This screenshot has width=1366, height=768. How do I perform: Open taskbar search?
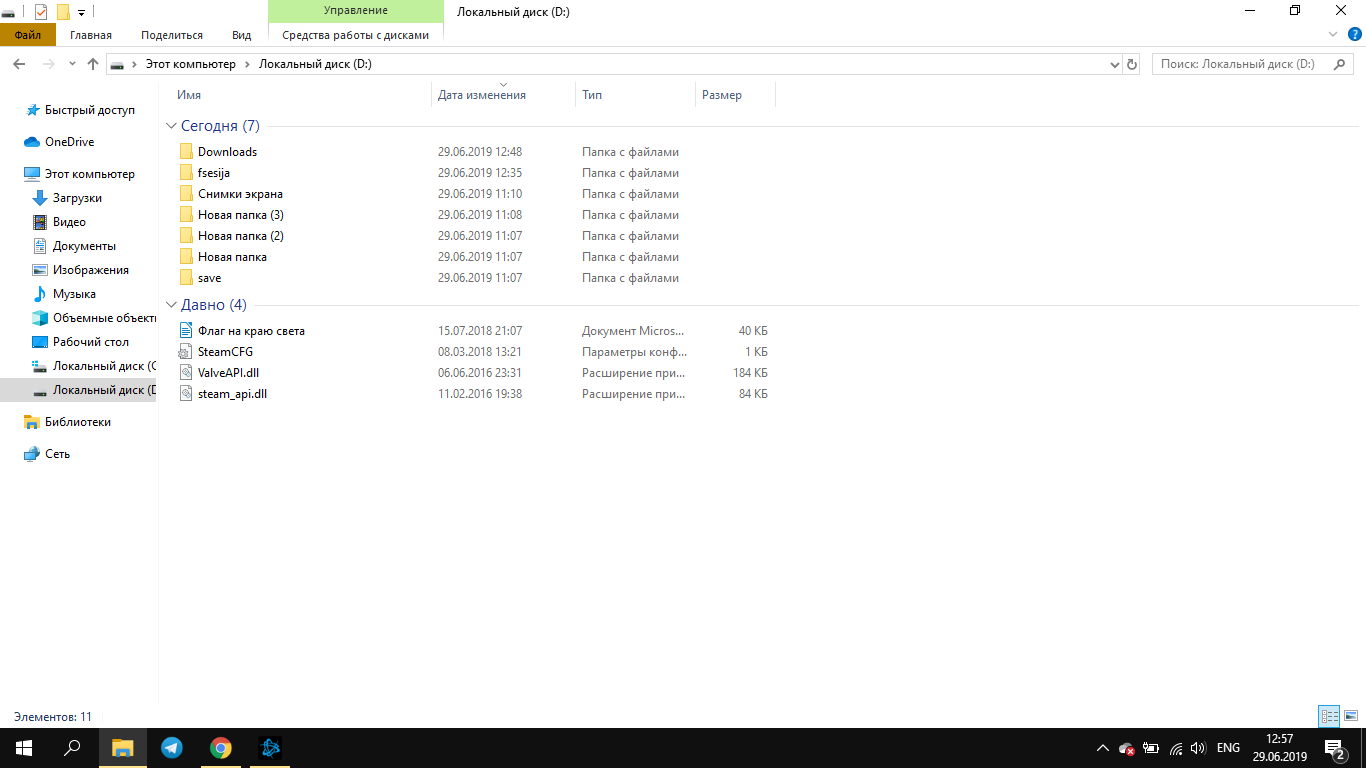click(x=72, y=747)
